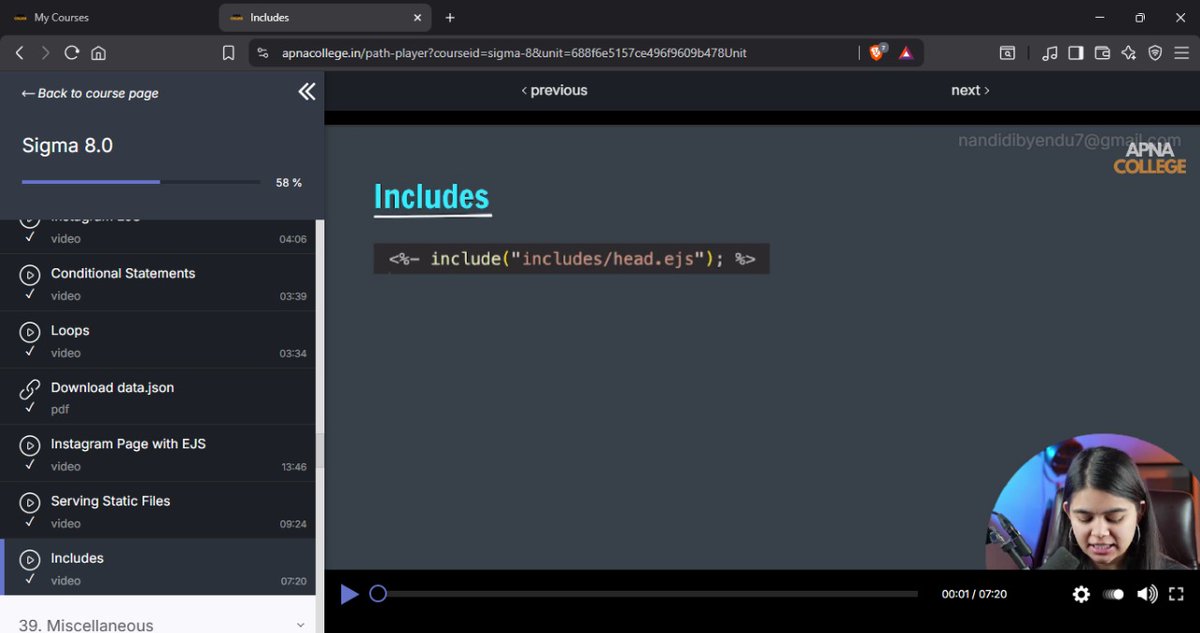Toggle completion checkmark under Download data.json

[x=30, y=409]
